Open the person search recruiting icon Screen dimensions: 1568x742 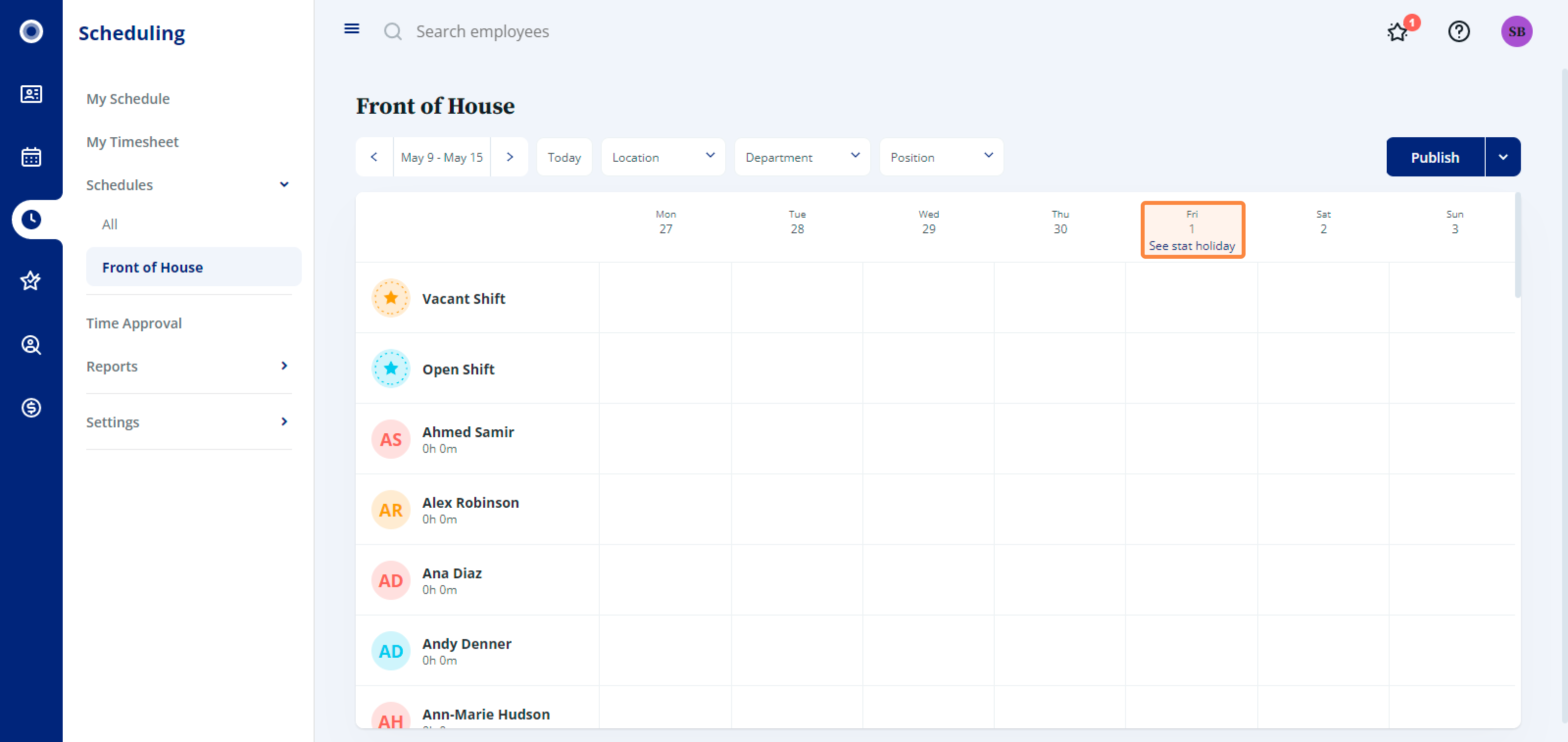pos(31,345)
